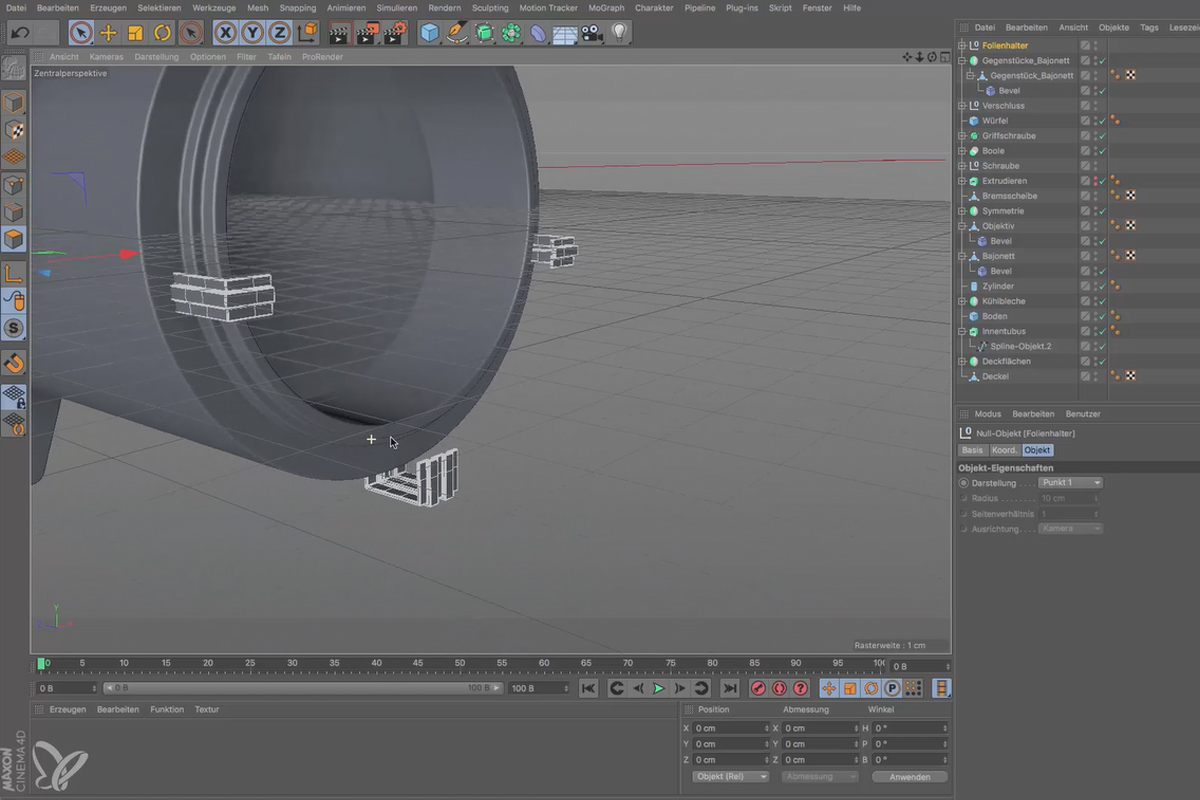Click the checkered texture tag on Deckel
Screen dimensions: 1200x800
(x=1130, y=376)
